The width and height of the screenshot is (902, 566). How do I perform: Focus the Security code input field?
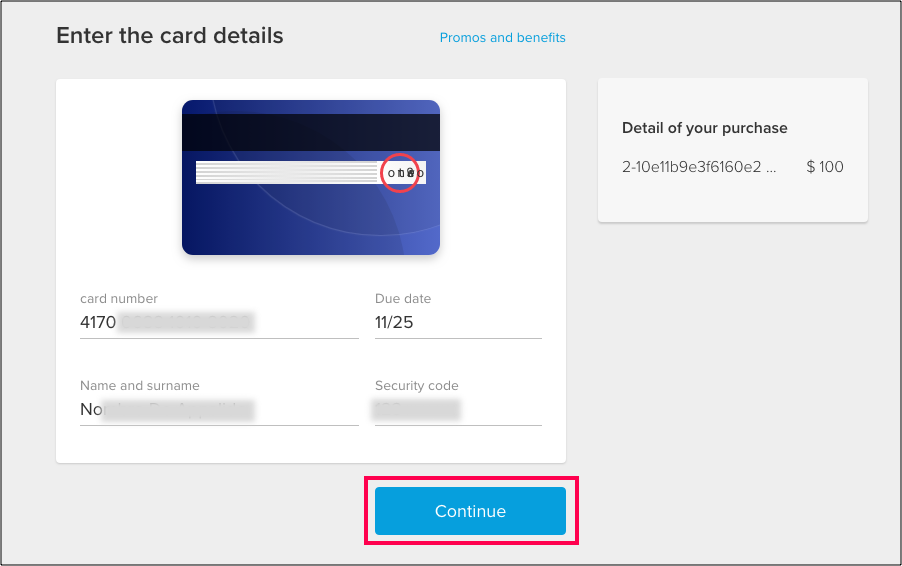coord(458,409)
